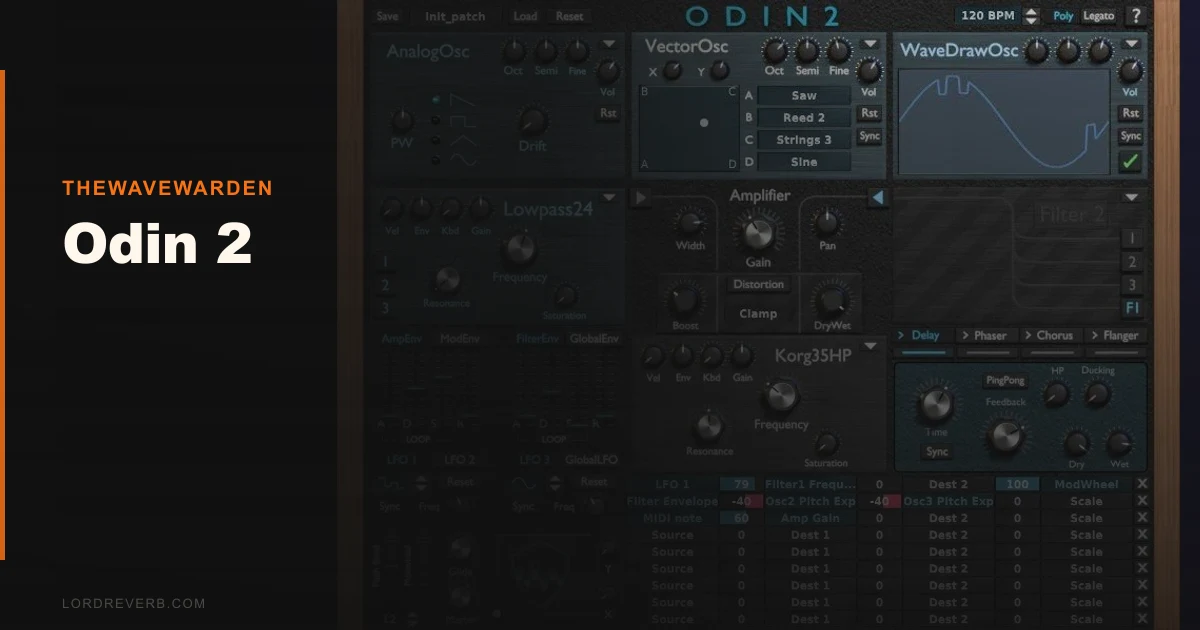Viewport: 1200px width, 630px height.
Task: Click the WaveDrawOsc Vol knob
Action: click(1131, 71)
